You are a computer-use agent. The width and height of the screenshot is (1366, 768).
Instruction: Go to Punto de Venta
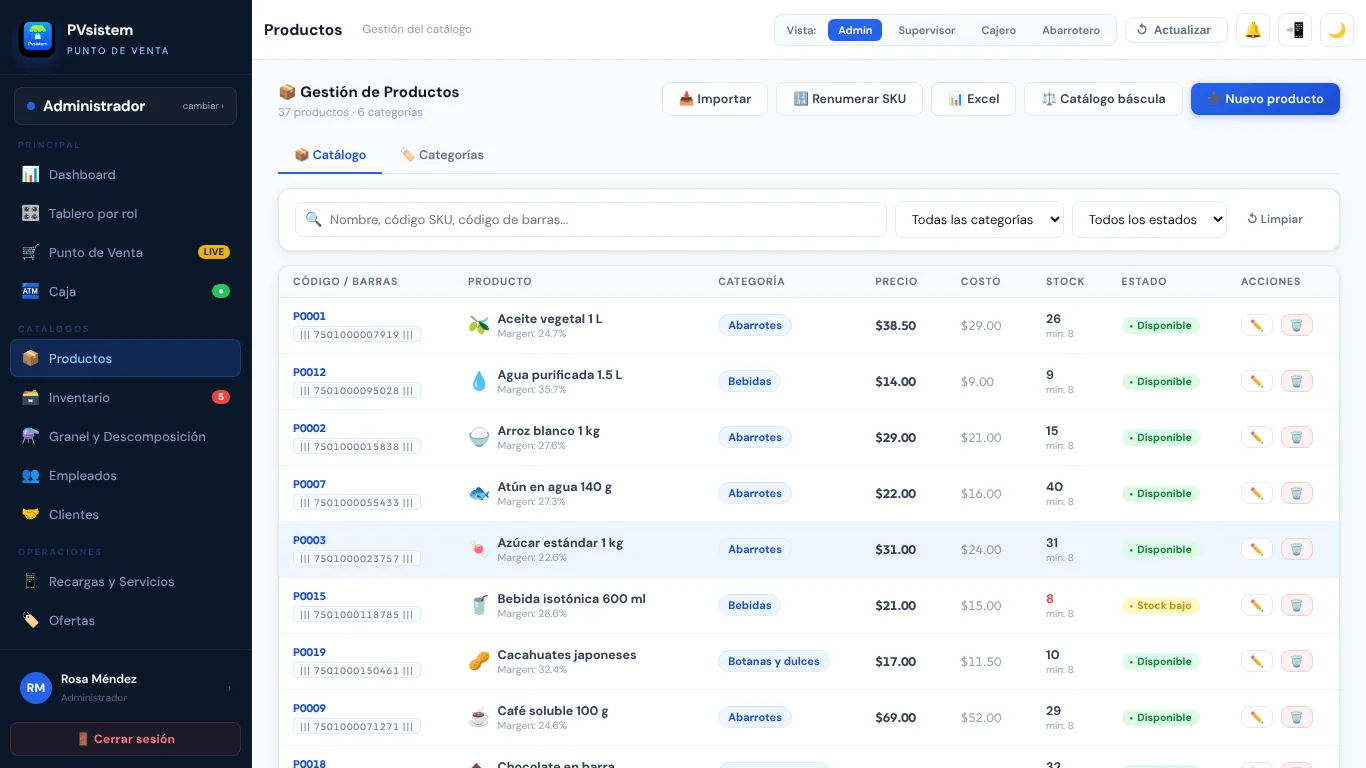point(125,253)
